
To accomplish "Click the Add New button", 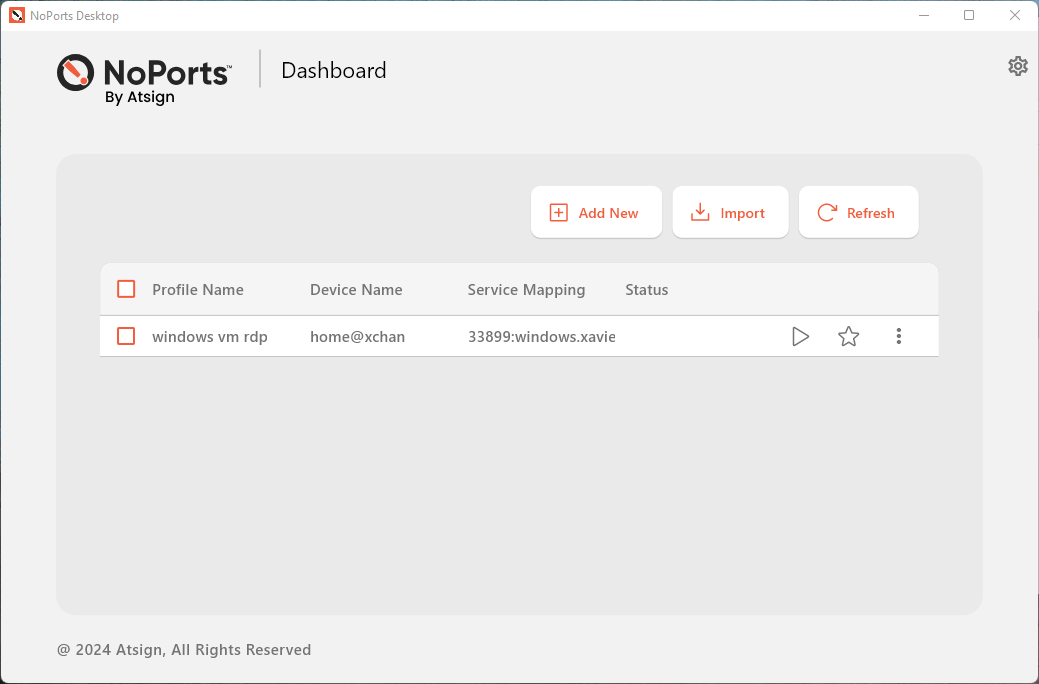I will click(596, 212).
